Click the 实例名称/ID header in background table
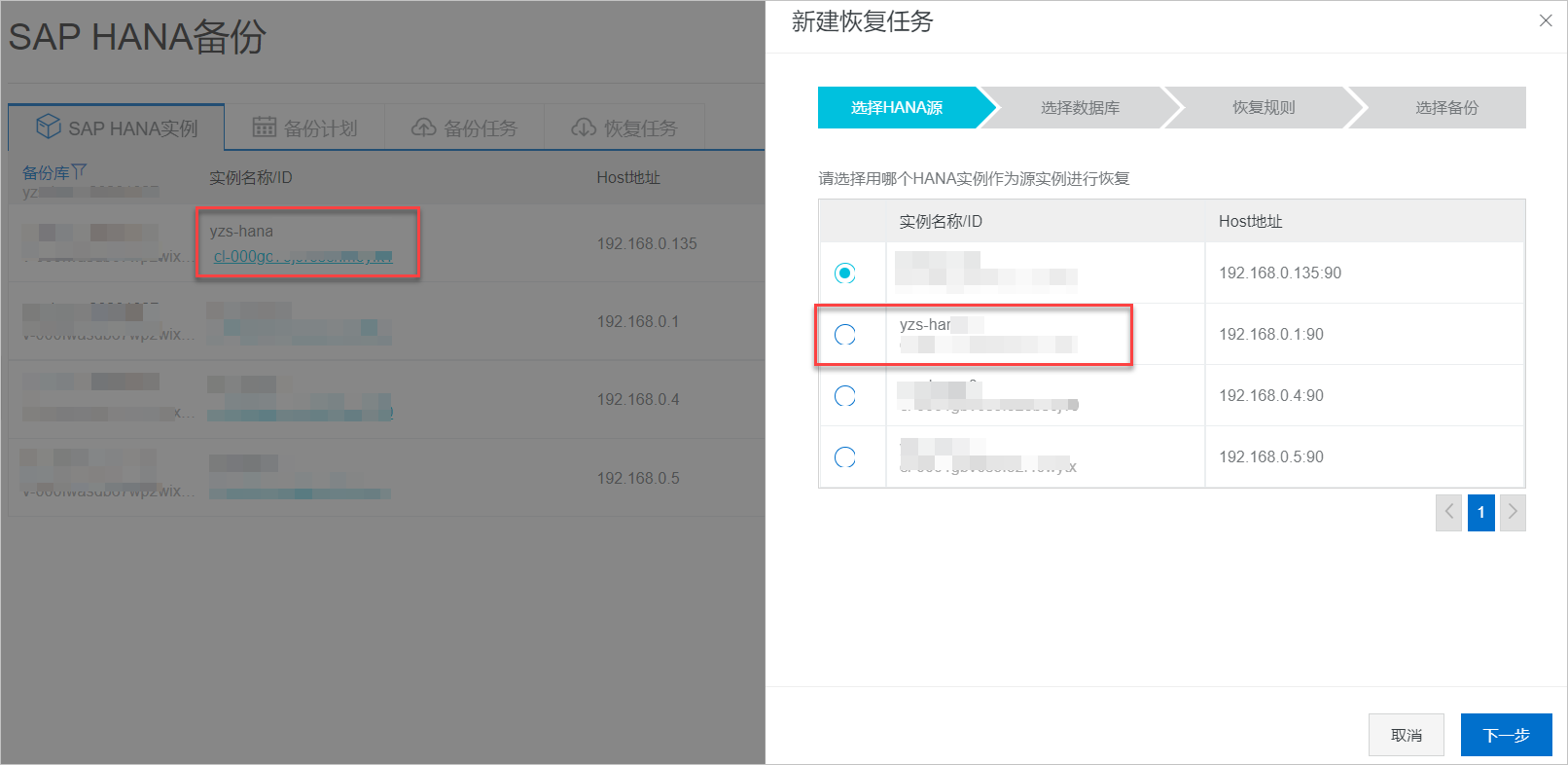Viewport: 1568px width, 765px height. [x=251, y=178]
